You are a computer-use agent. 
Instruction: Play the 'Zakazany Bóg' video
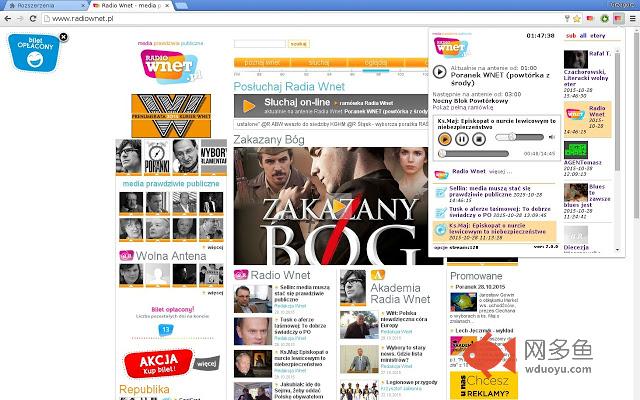point(338,207)
